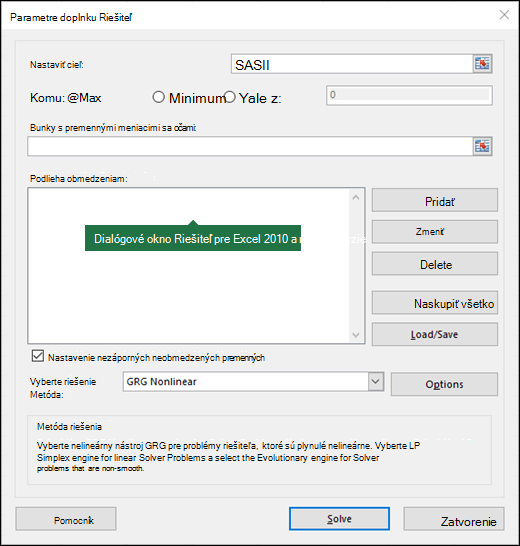Select the Minimum radio button
Image resolution: width=520 pixels, height=546 pixels.
click(x=158, y=97)
